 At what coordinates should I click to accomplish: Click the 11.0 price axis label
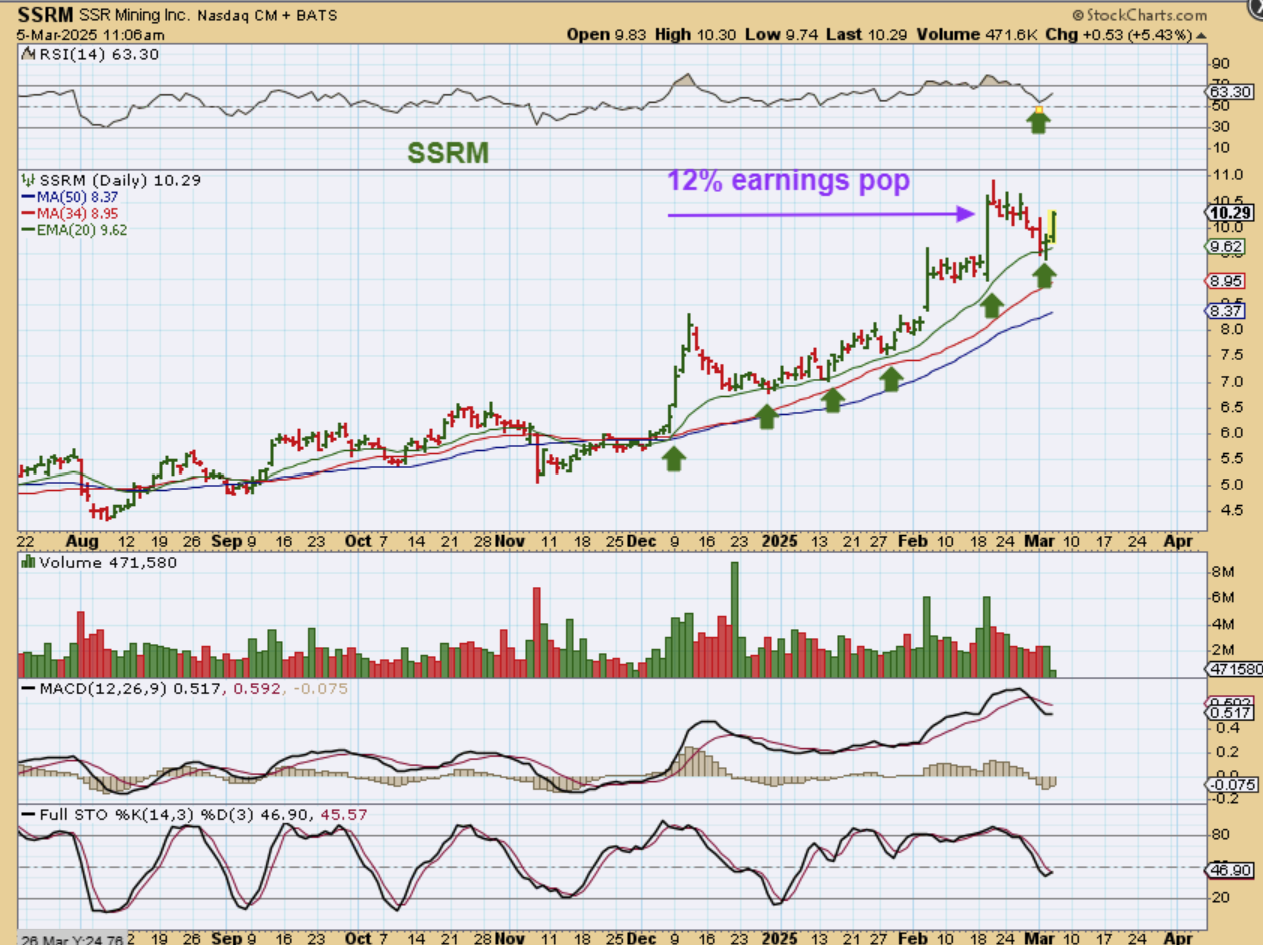pyautogui.click(x=1227, y=174)
